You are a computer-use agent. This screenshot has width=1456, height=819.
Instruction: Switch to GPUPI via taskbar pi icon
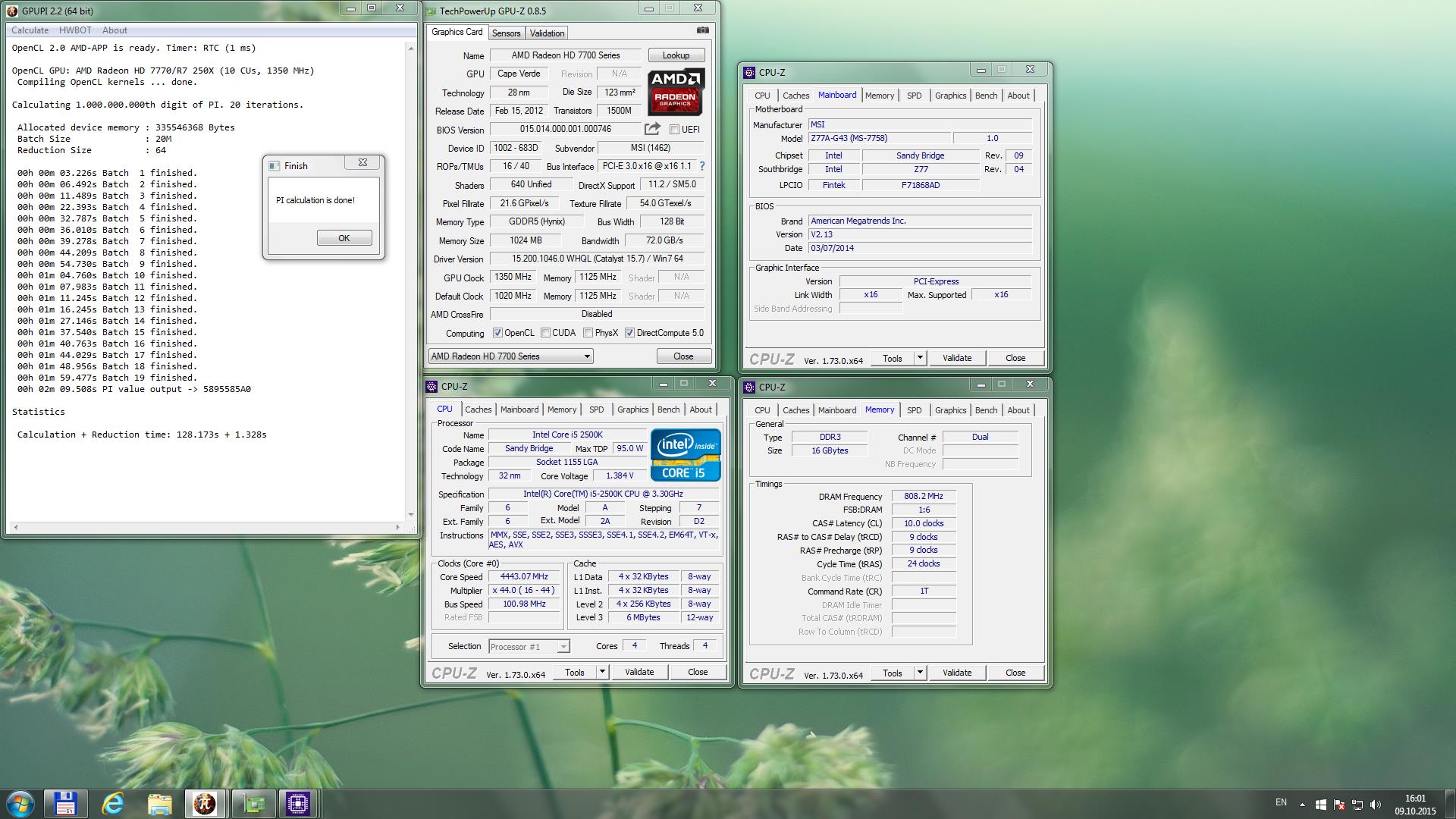205,804
